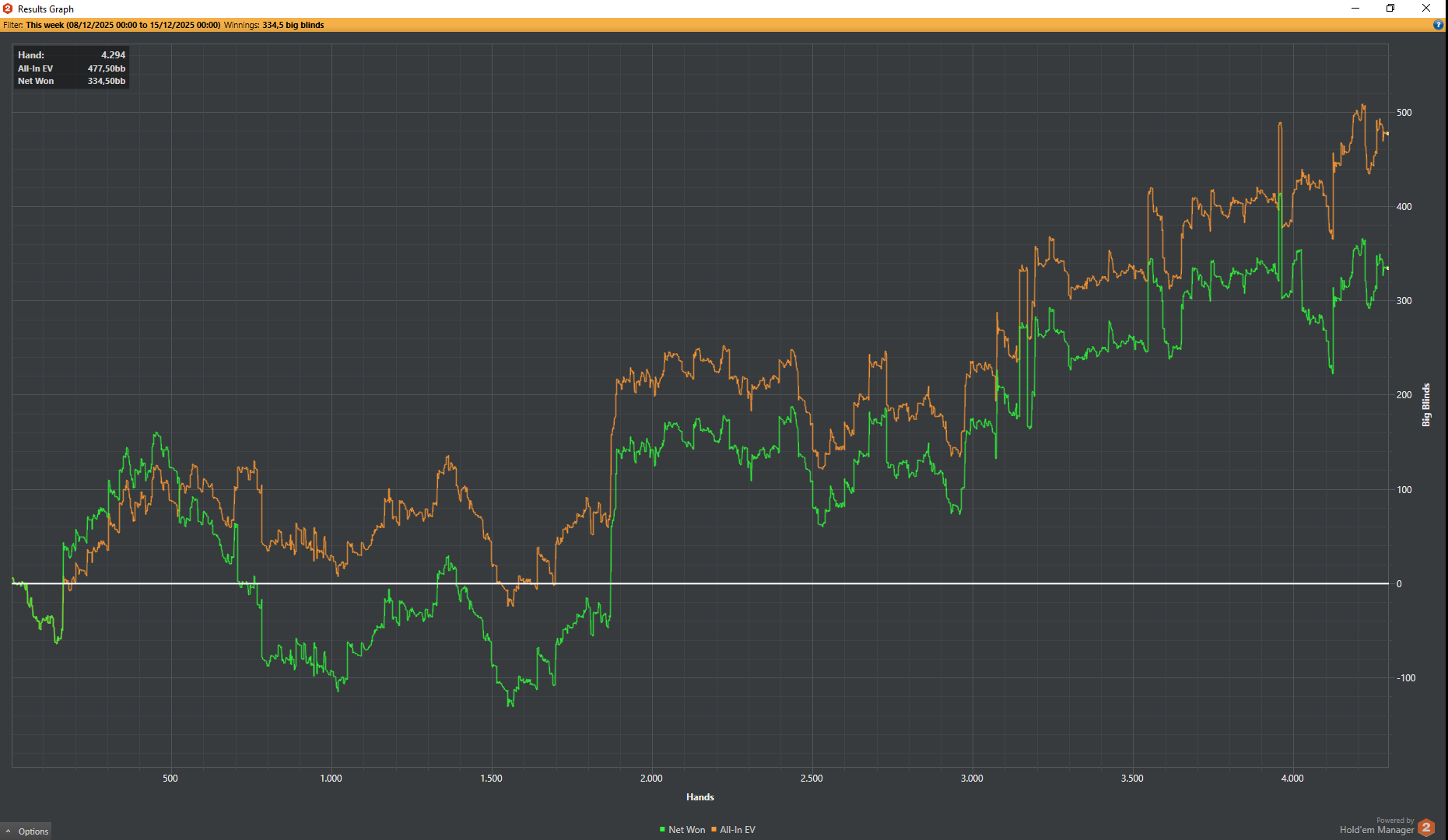The height and width of the screenshot is (840, 1448).
Task: Click the orange All-In EV legend swatch
Action: (x=714, y=830)
